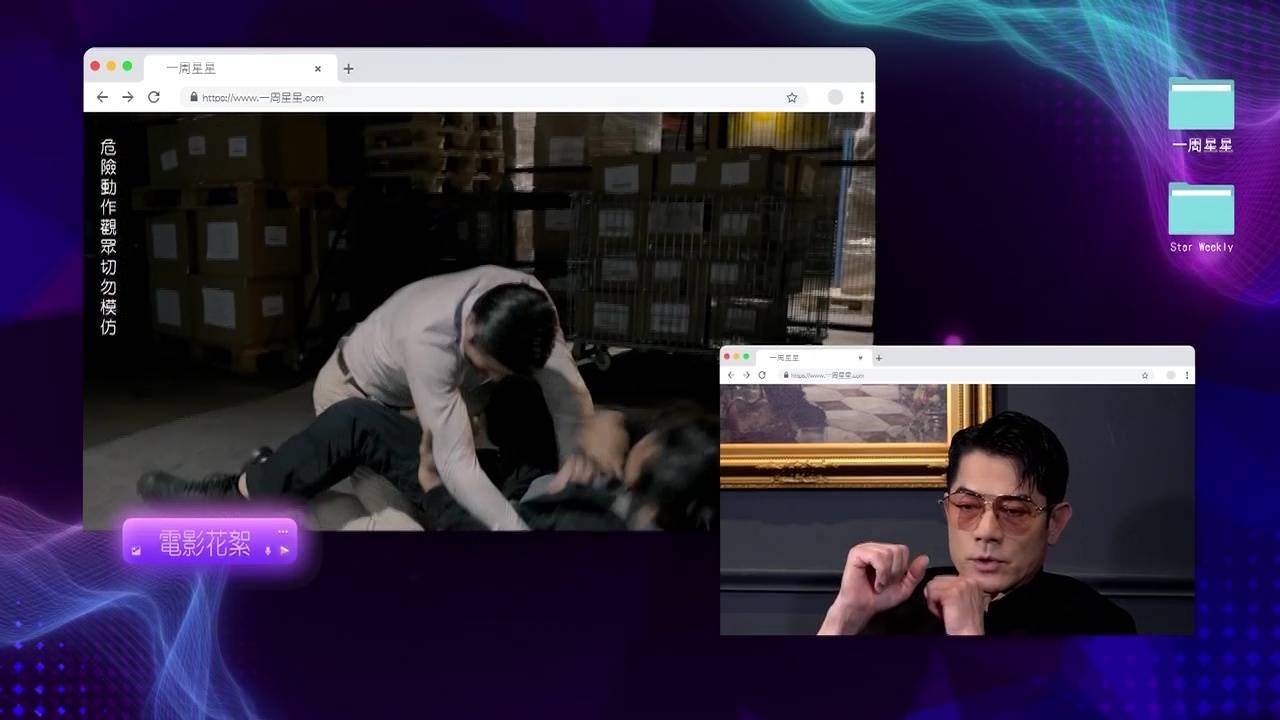
Task: Click the padlock icon in the large address bar
Action: pyautogui.click(x=193, y=97)
